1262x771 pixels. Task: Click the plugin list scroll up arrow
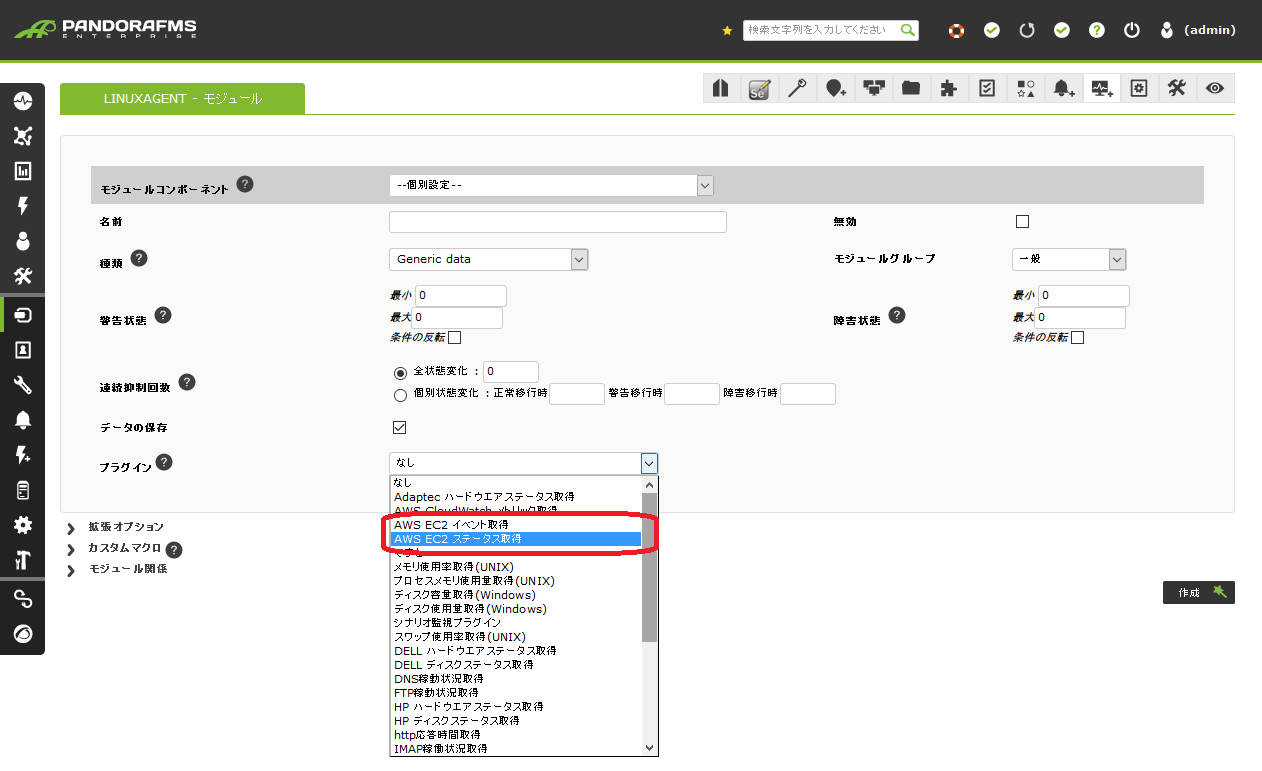click(x=649, y=482)
